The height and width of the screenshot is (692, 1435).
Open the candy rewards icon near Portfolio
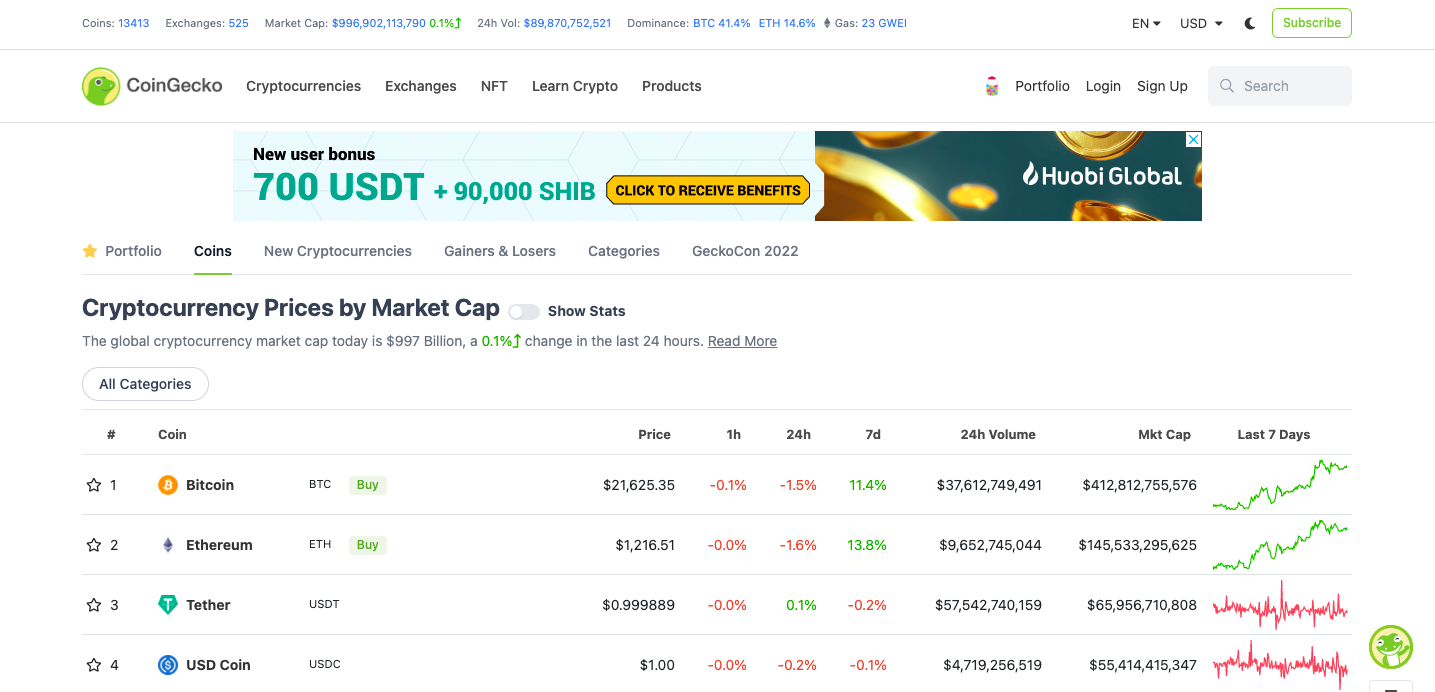pos(991,86)
